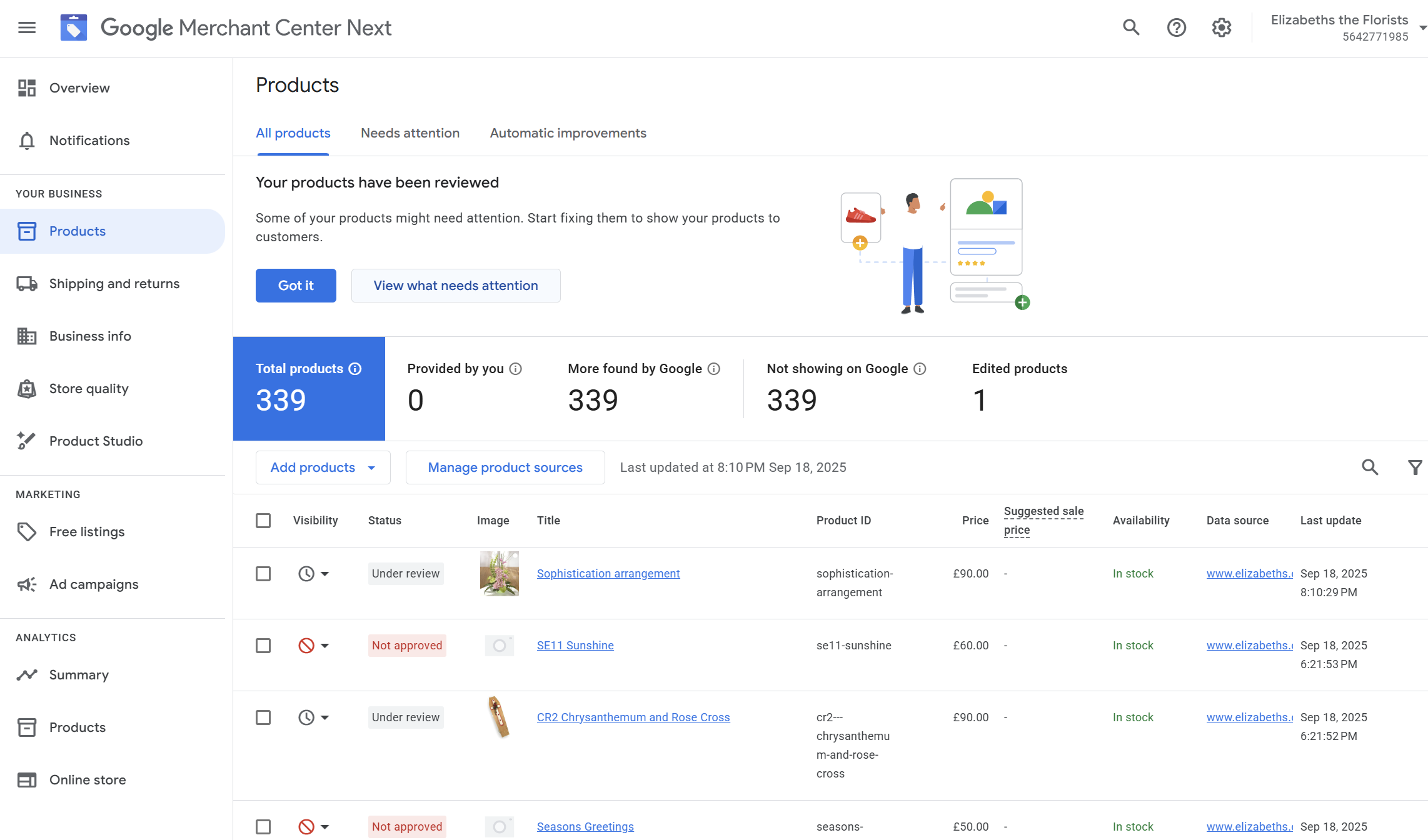Open the CR2 Chrysanthemum and Rose Cross link
Viewport: 1428px width, 840px height.
[x=633, y=717]
